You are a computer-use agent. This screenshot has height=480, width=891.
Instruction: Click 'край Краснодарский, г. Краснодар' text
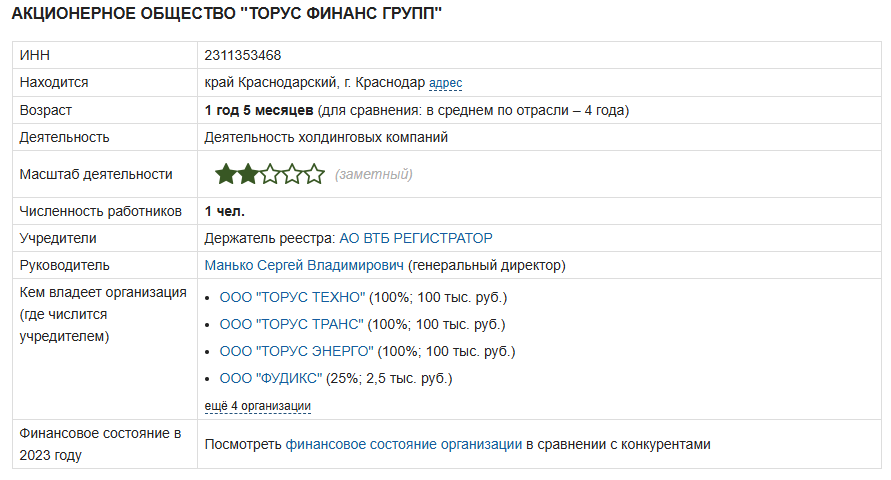(315, 82)
